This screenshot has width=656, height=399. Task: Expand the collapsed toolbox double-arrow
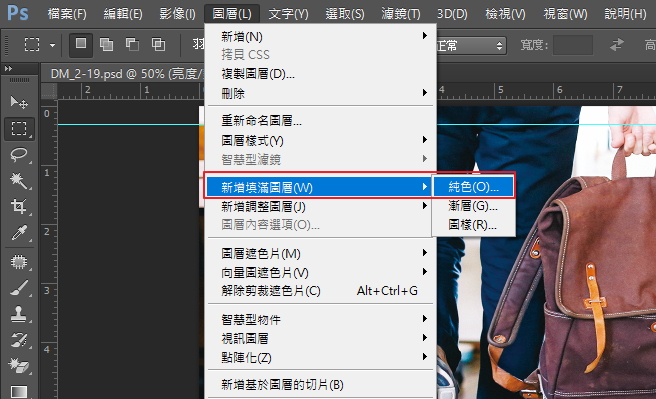8,68
